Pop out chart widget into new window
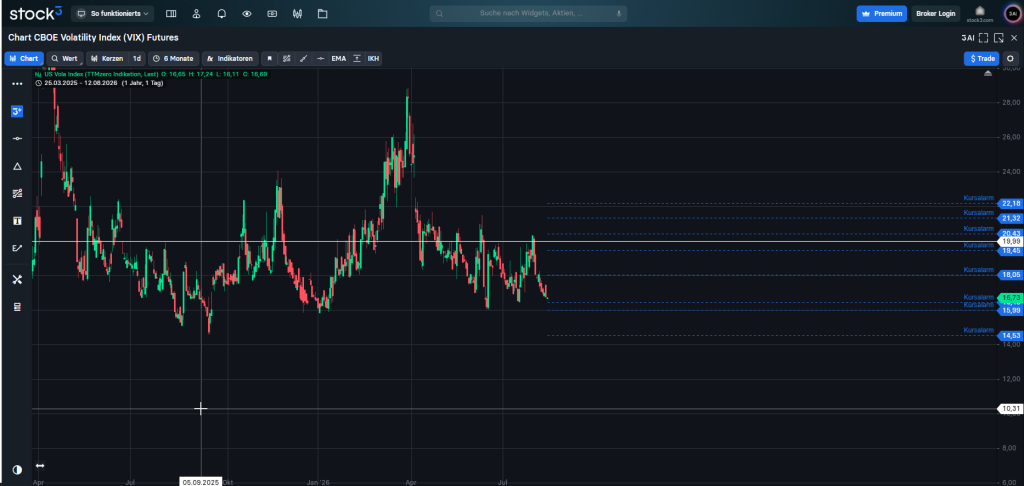This screenshot has width=1024, height=486. point(999,38)
